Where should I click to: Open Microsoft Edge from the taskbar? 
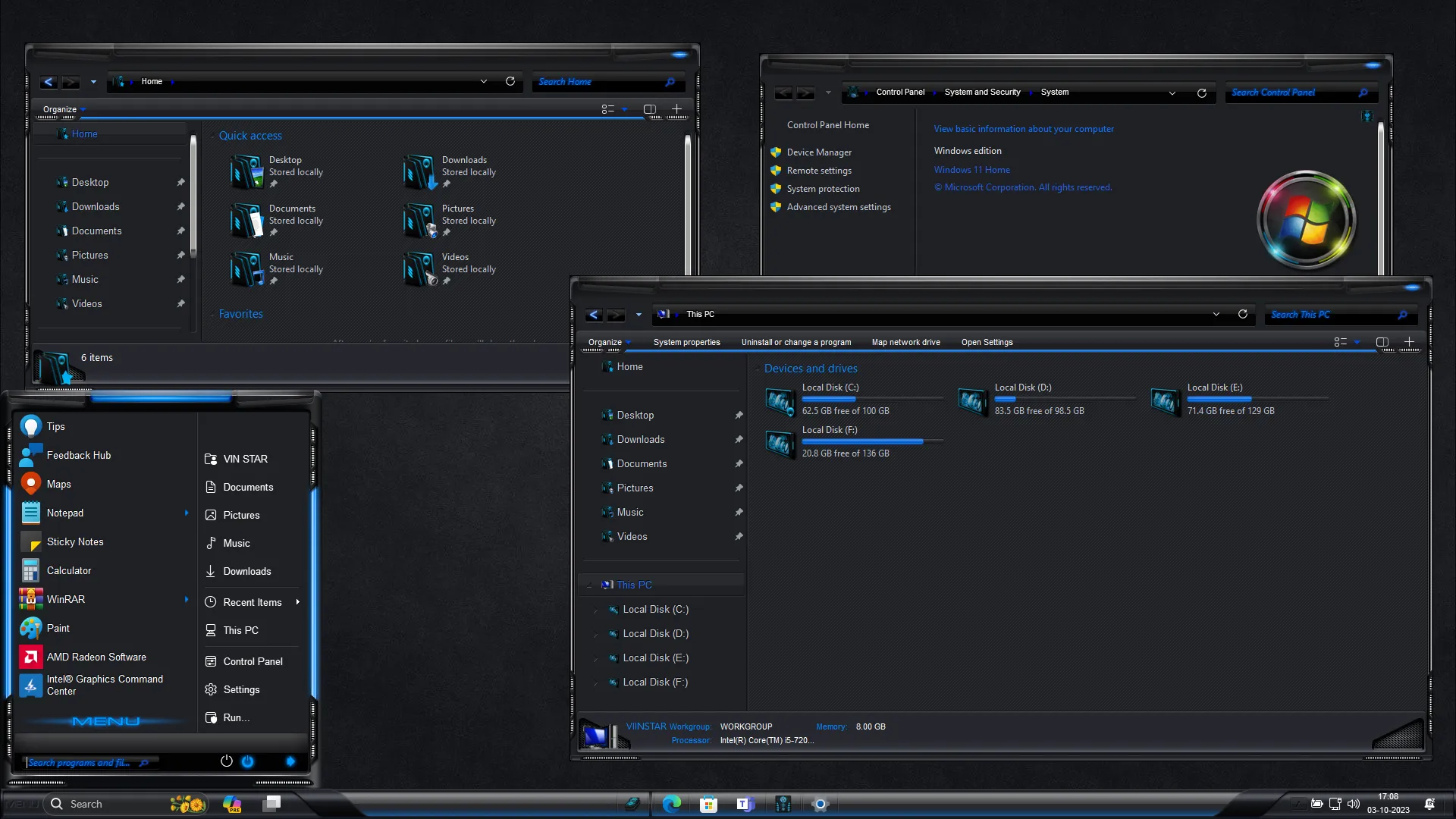(x=672, y=804)
